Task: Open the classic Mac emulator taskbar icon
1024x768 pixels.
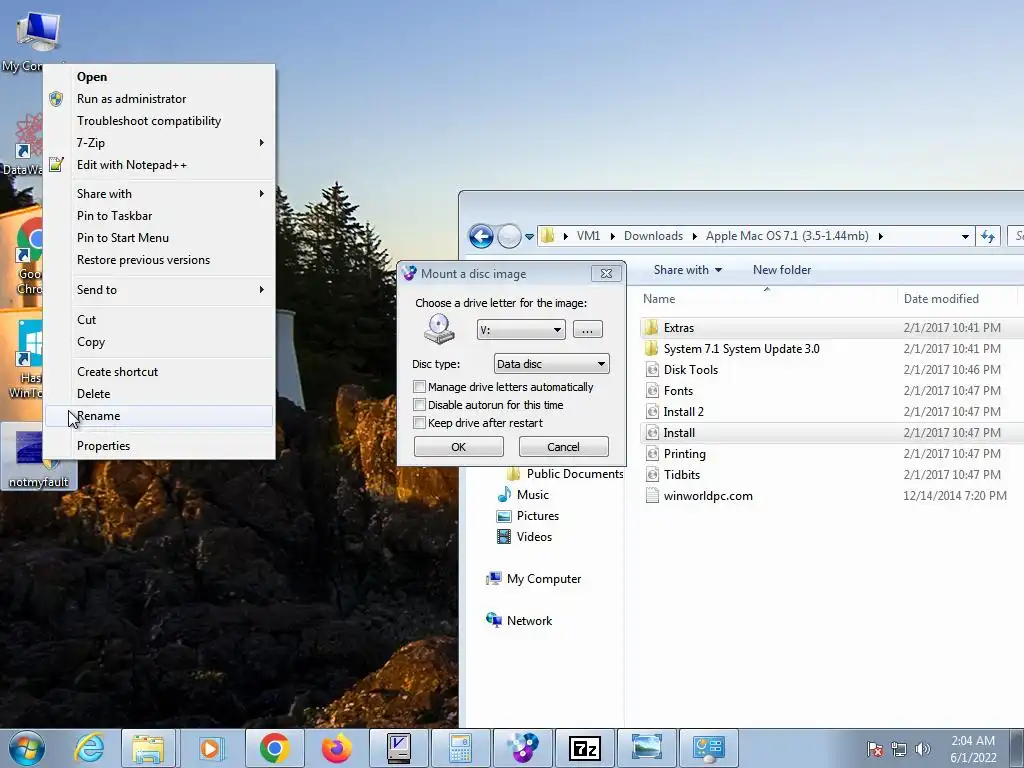Action: pos(398,748)
